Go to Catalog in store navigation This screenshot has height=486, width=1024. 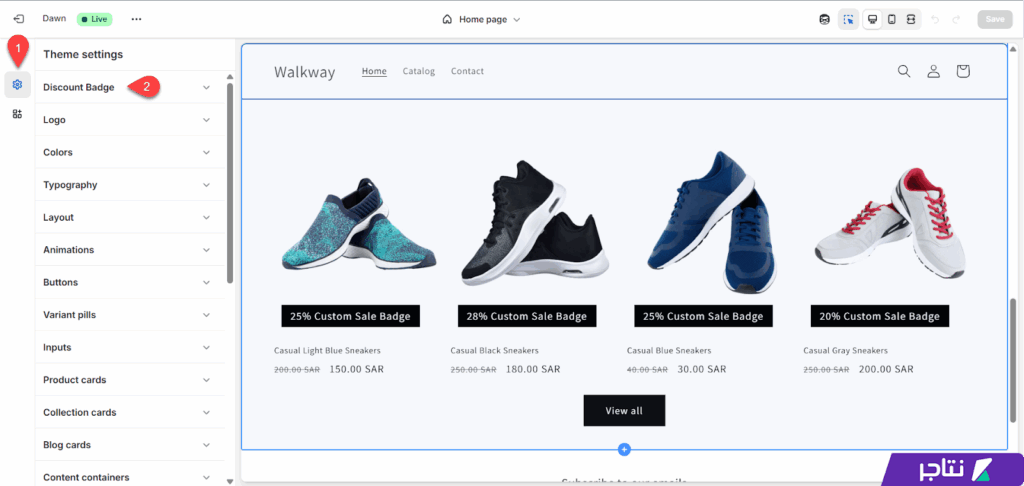[x=419, y=71]
